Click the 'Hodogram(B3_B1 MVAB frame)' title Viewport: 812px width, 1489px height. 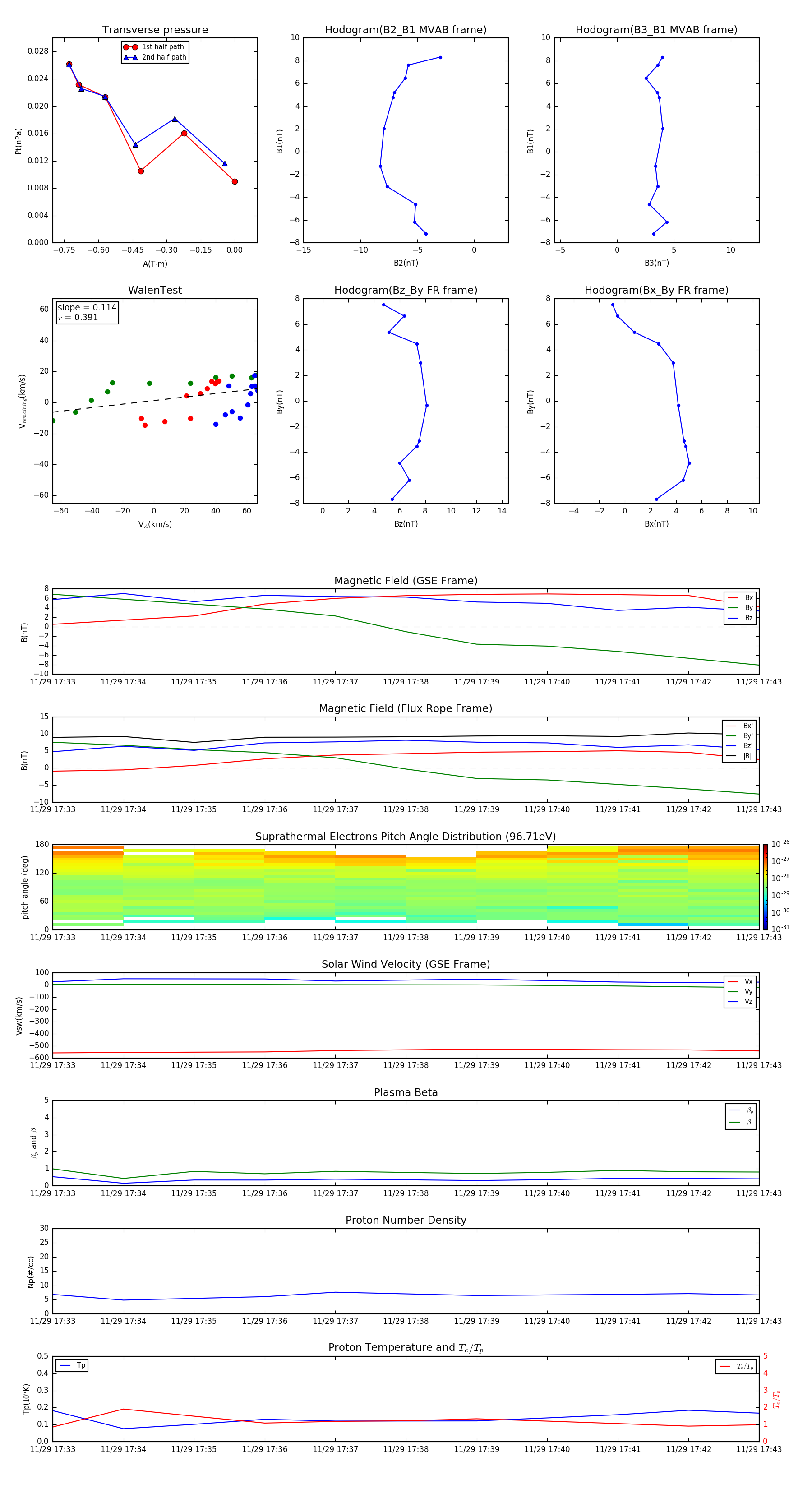[656, 29]
